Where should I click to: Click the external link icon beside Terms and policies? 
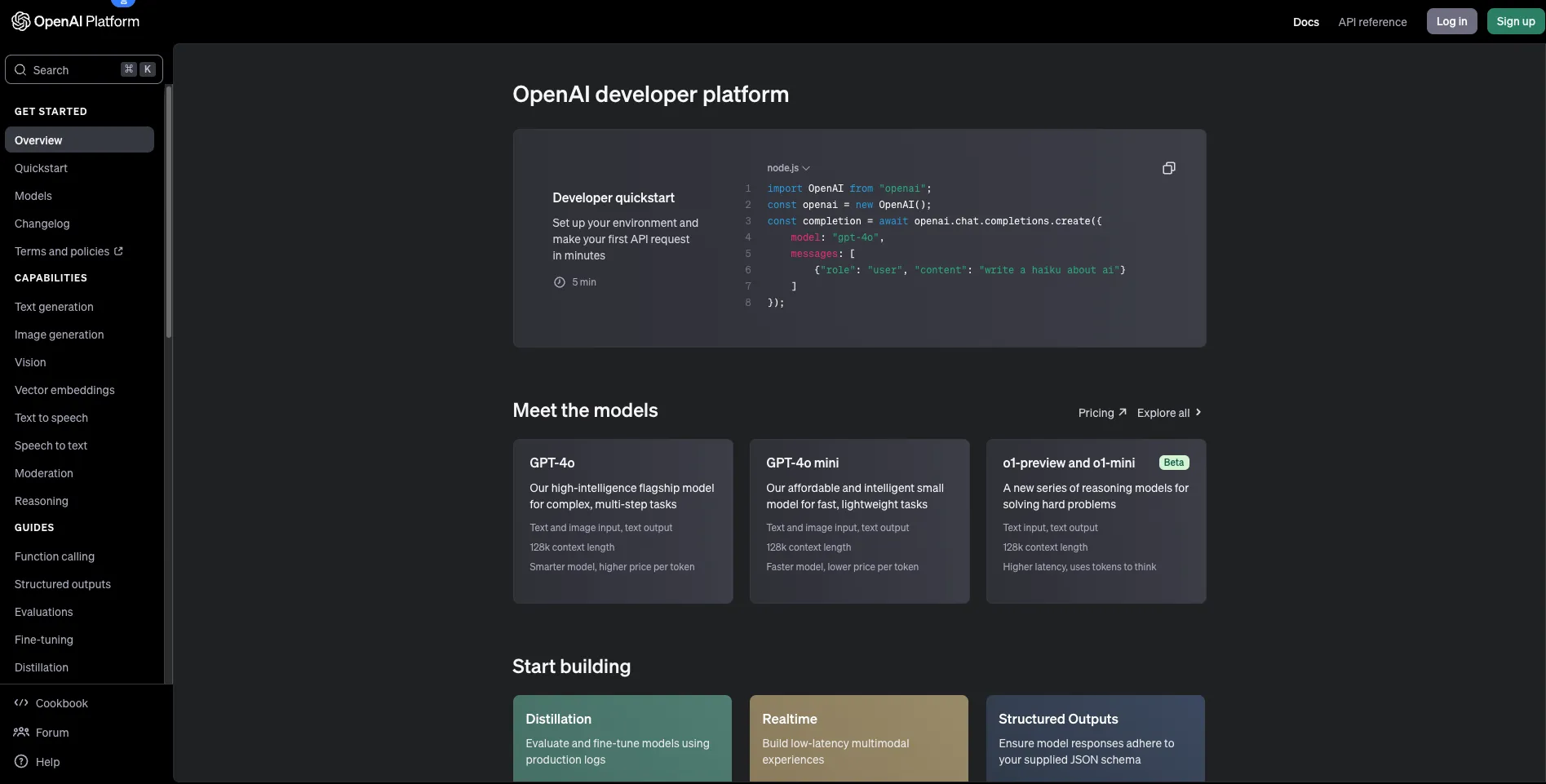tap(118, 251)
